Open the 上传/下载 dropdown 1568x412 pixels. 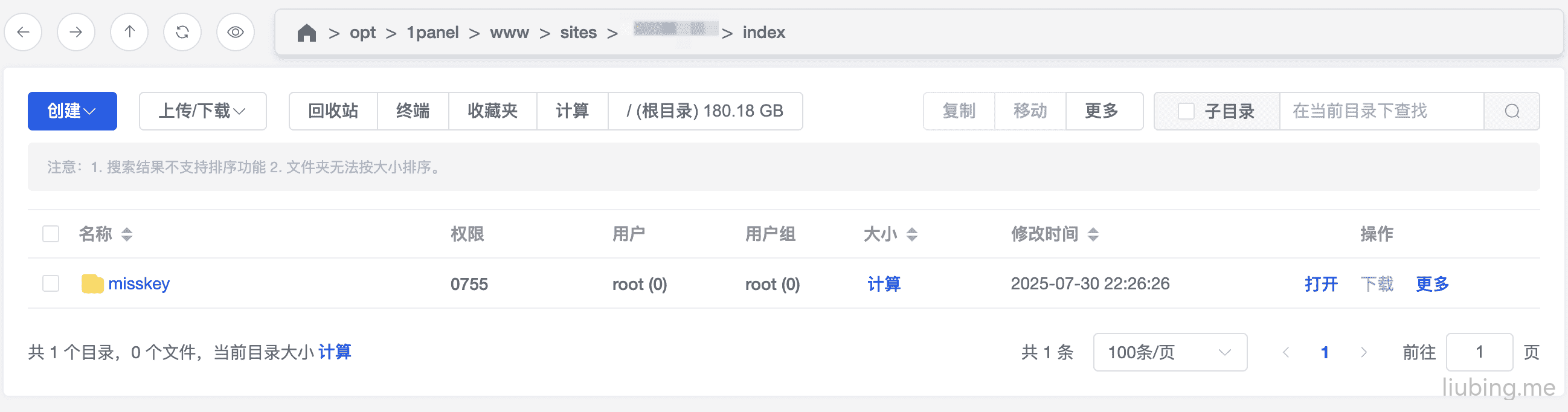pos(203,111)
